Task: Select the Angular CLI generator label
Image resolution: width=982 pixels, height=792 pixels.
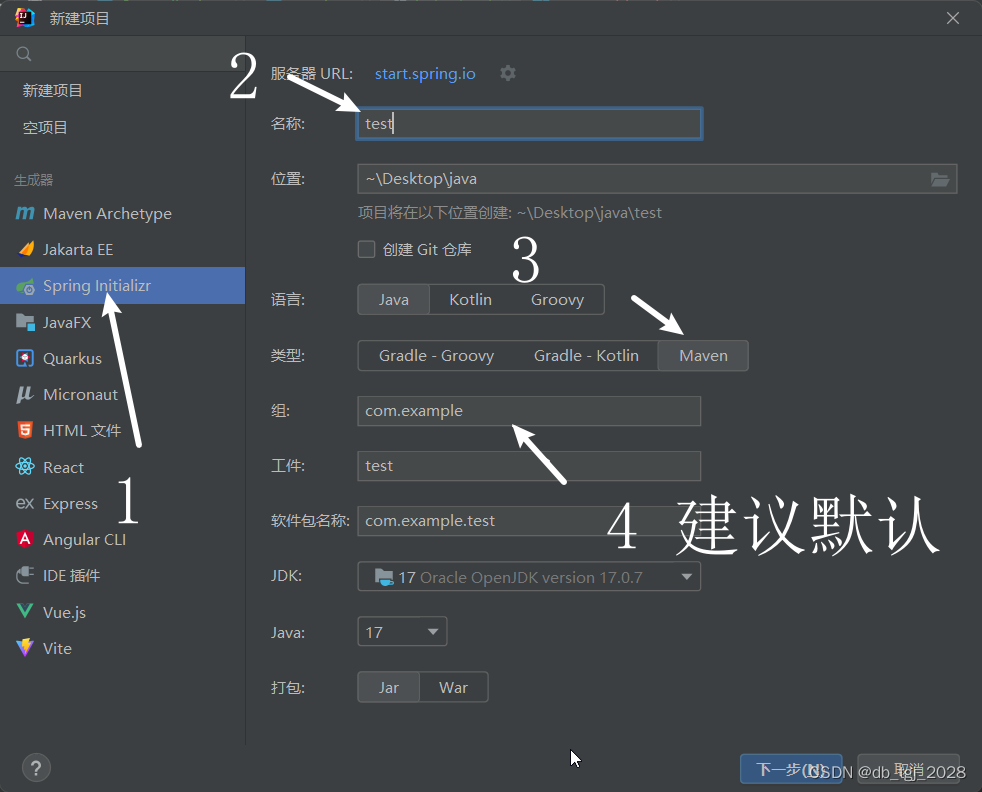Action: [85, 540]
